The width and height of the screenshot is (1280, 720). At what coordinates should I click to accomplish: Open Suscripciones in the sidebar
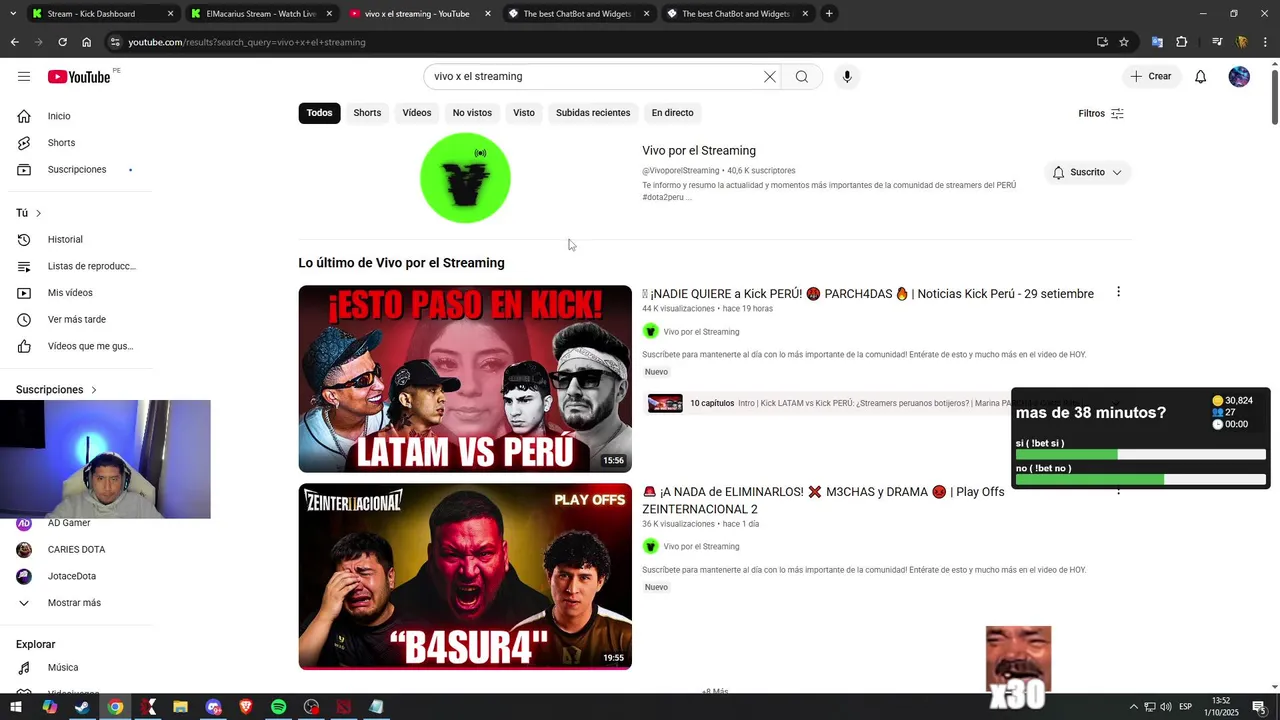76,170
